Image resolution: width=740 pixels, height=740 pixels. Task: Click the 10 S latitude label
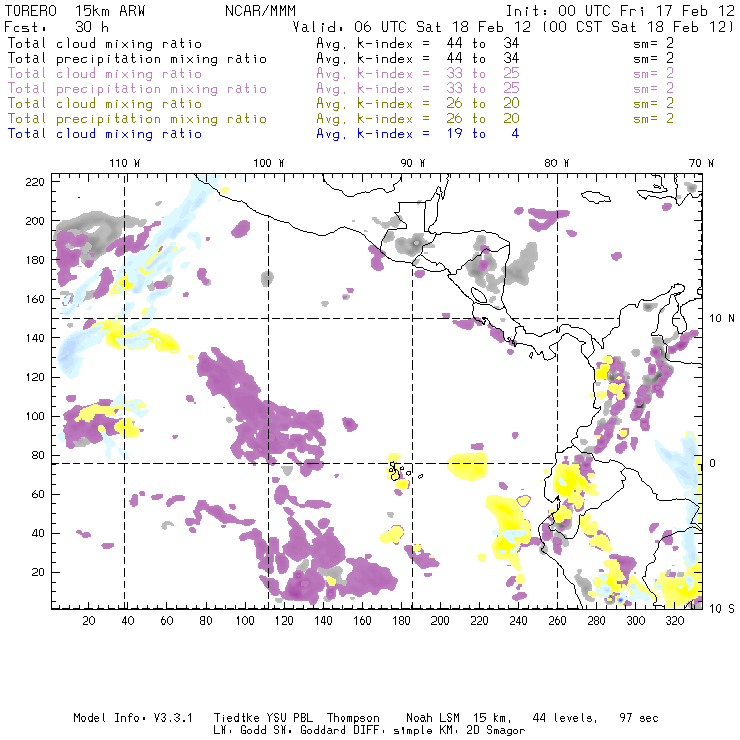(723, 608)
